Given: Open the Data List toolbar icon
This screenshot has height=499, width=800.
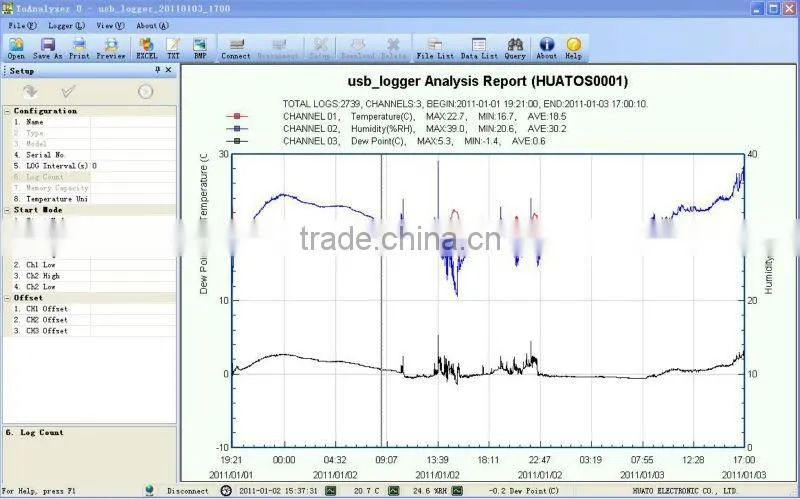Looking at the screenshot, I should pyautogui.click(x=479, y=44).
